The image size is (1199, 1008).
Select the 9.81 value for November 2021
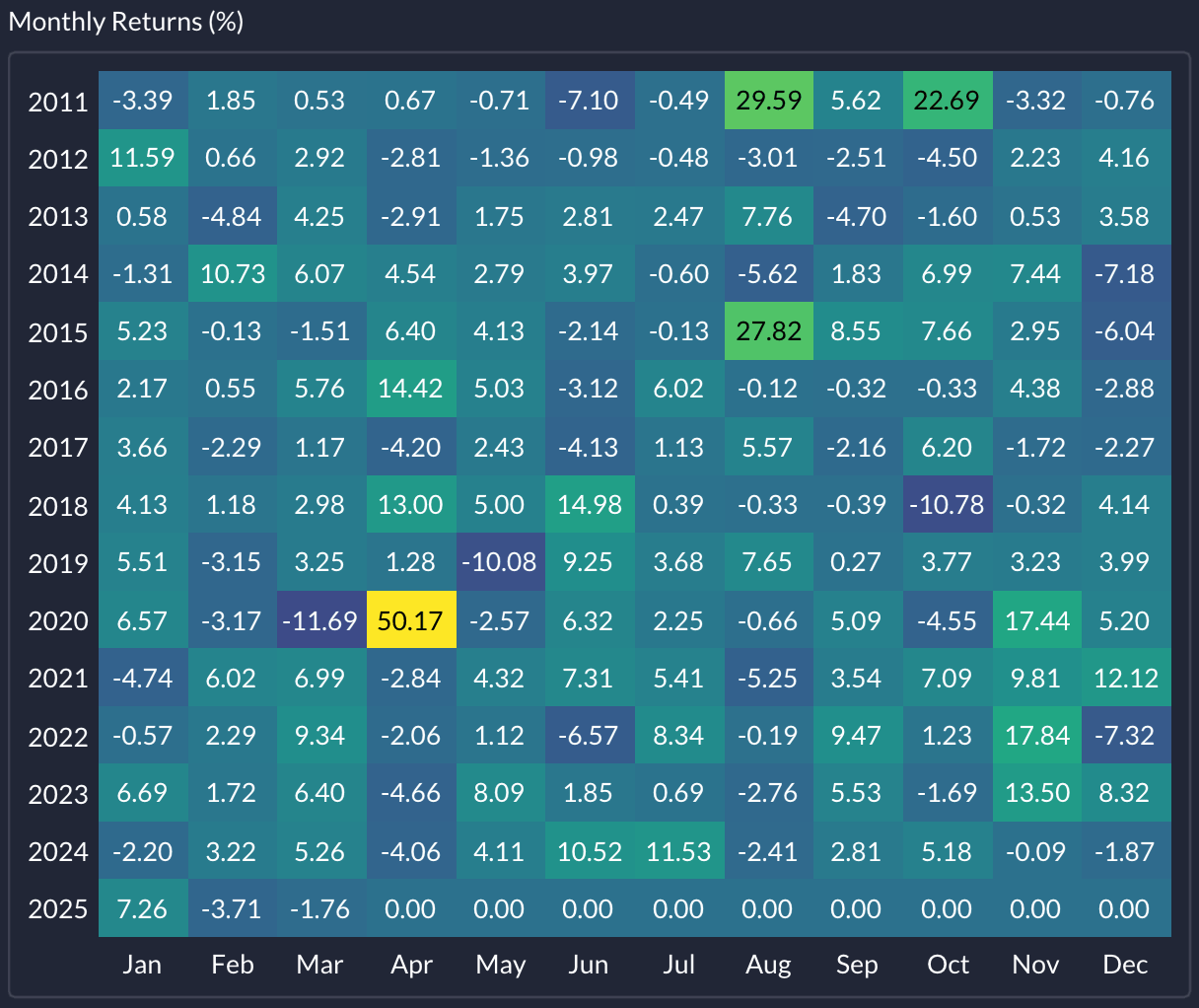pyautogui.click(x=1036, y=678)
